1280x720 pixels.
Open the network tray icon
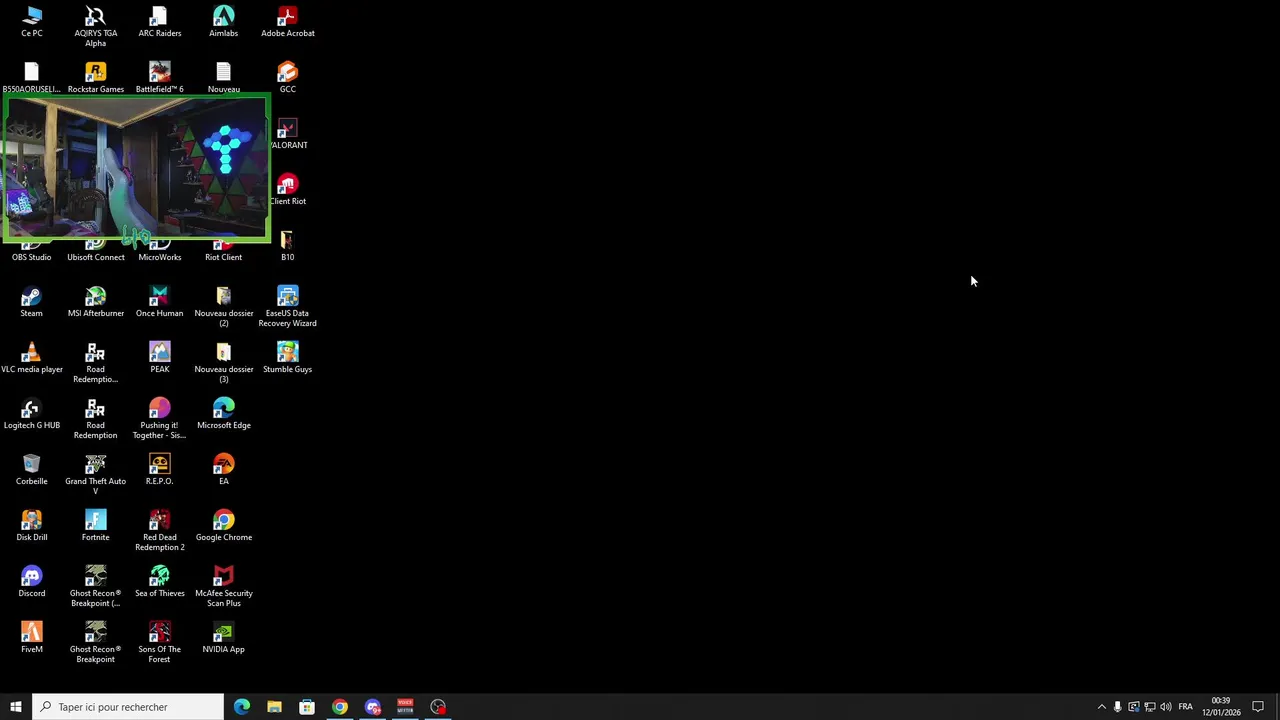point(1149,707)
